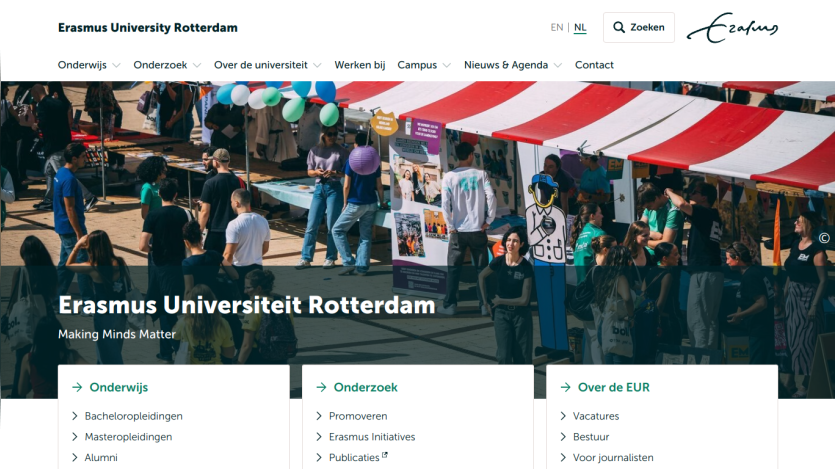Open the Over de EUR card heading
Viewport: 835px width, 469px height.
coord(613,387)
